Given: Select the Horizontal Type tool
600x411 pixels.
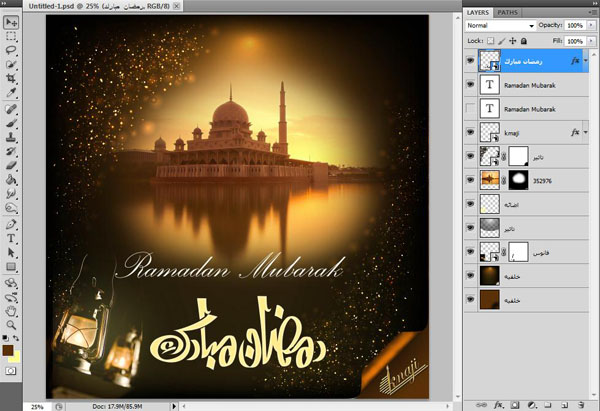Looking at the screenshot, I should [x=11, y=239].
